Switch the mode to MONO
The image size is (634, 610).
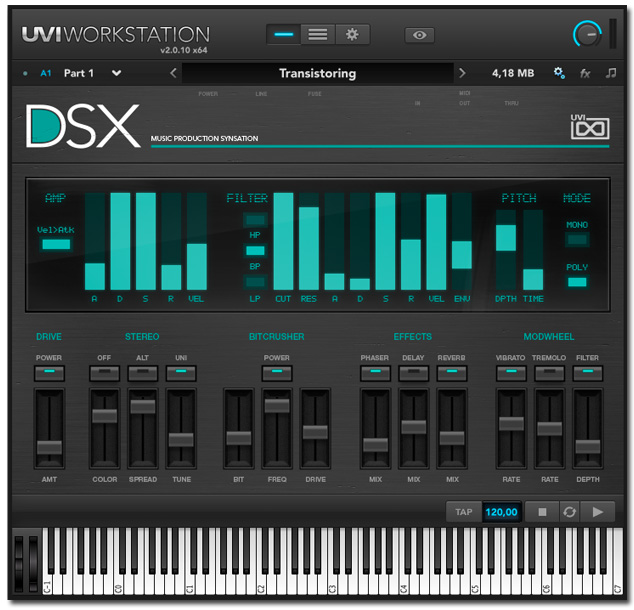(x=577, y=240)
